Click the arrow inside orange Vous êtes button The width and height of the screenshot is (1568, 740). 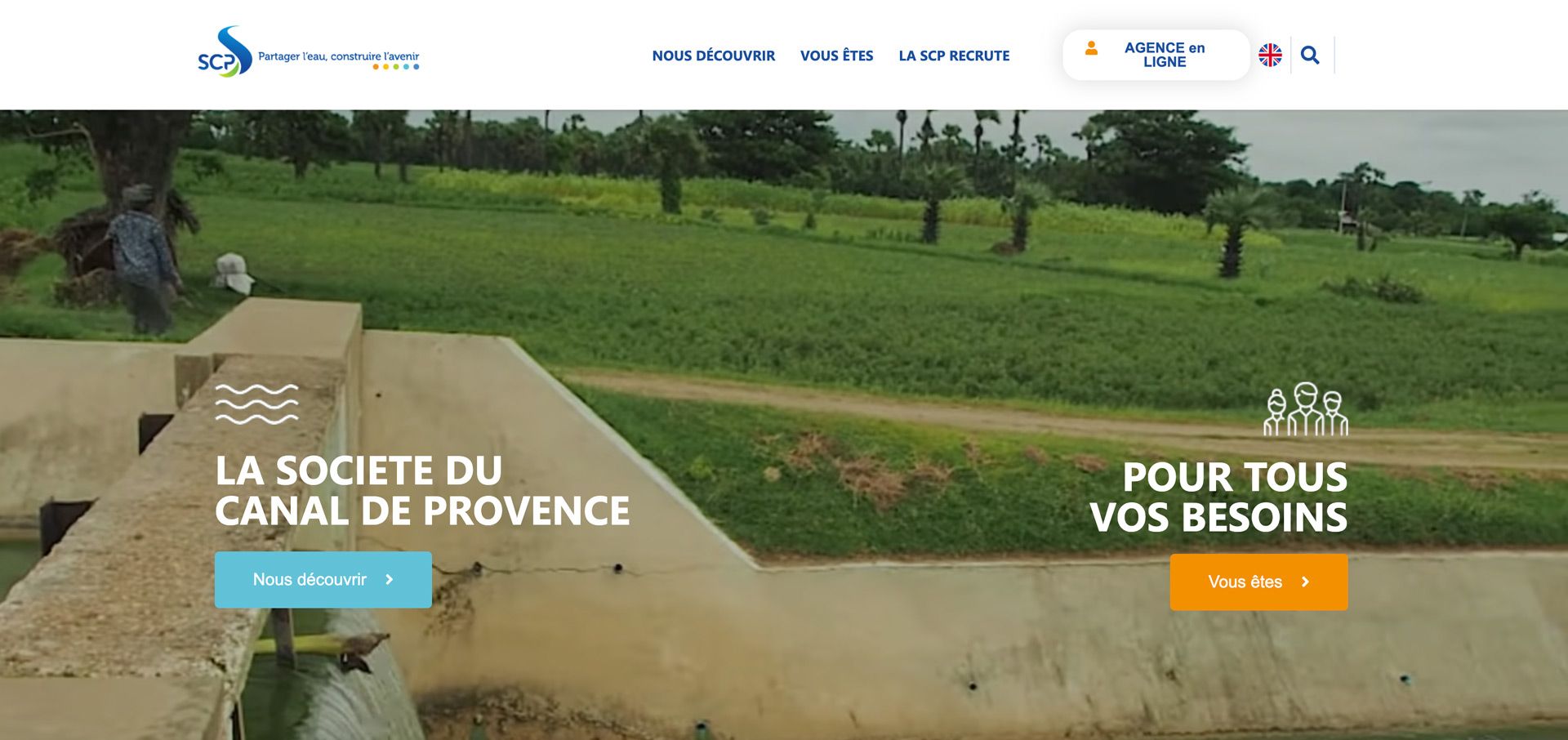1305,582
